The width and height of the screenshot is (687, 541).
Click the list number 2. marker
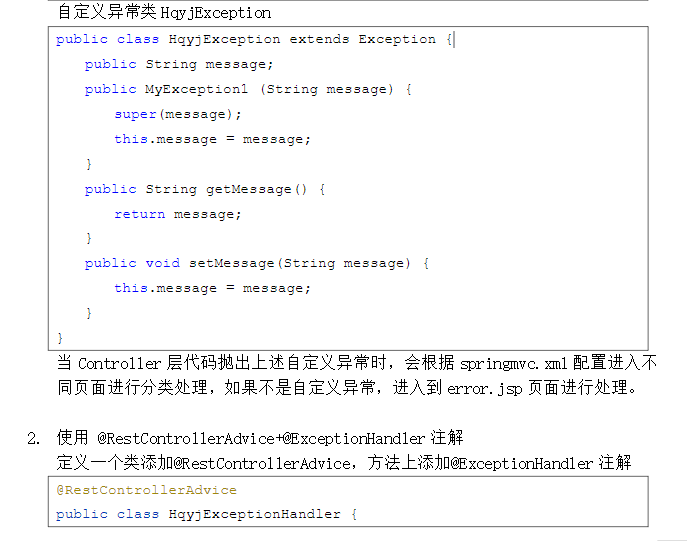pyautogui.click(x=34, y=438)
